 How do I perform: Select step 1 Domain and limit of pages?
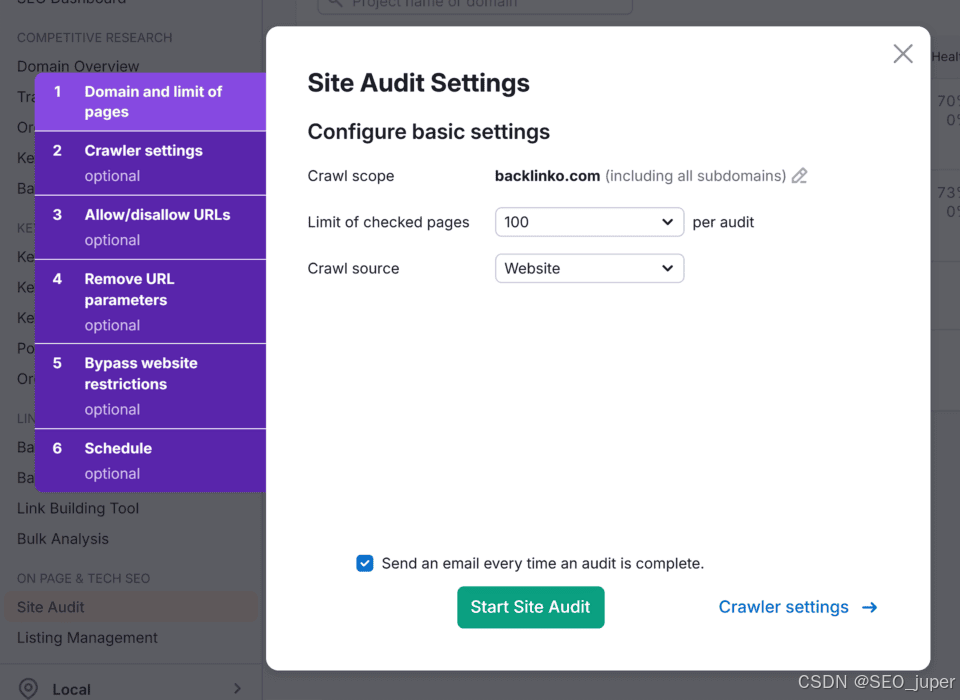(x=151, y=102)
